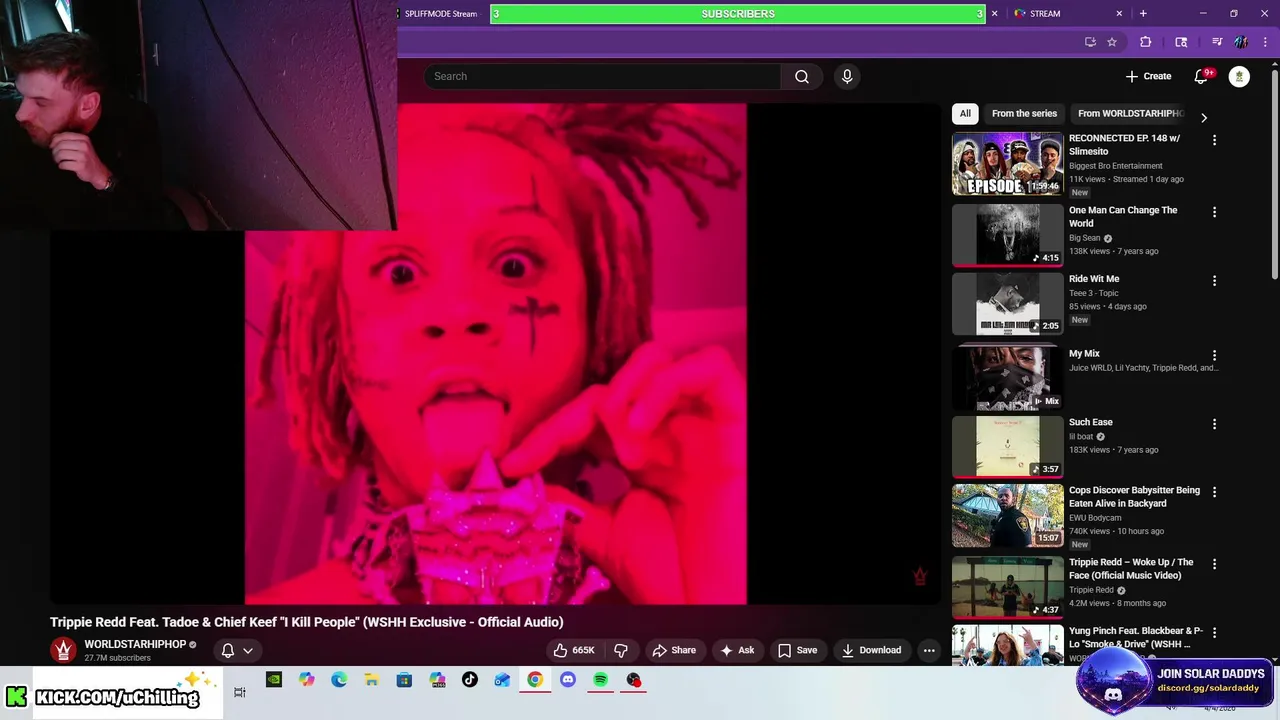
Task: Open a new browser tab
Action: pos(1143,13)
